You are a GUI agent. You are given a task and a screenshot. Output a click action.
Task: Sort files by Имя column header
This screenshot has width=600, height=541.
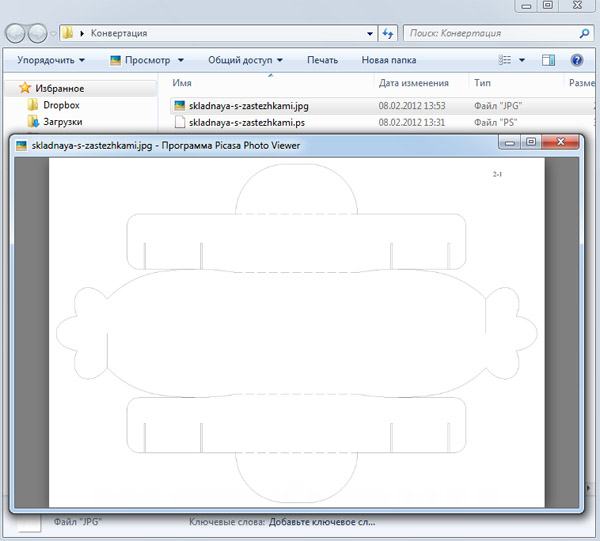click(181, 83)
